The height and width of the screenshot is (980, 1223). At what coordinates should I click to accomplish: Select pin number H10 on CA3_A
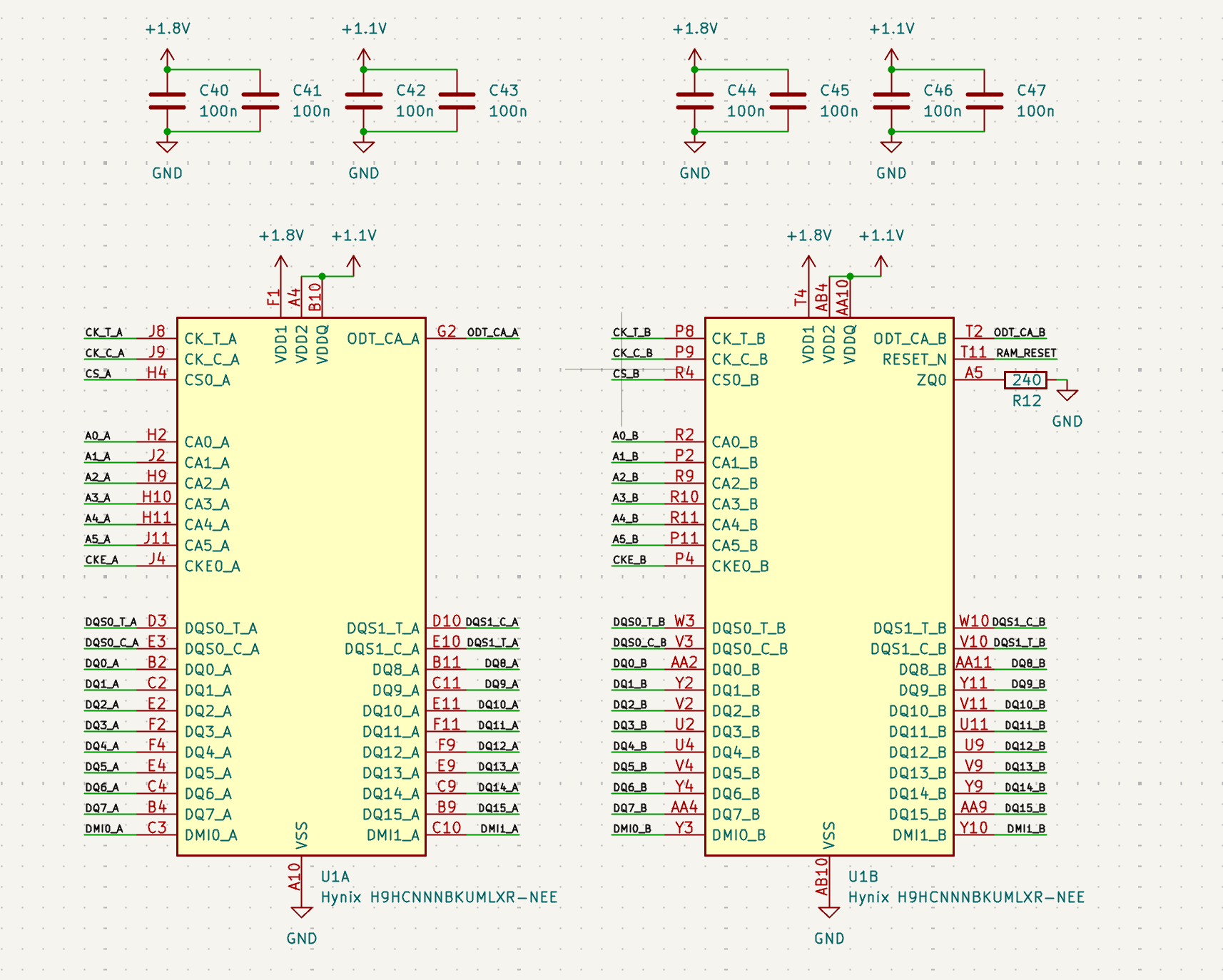[156, 497]
